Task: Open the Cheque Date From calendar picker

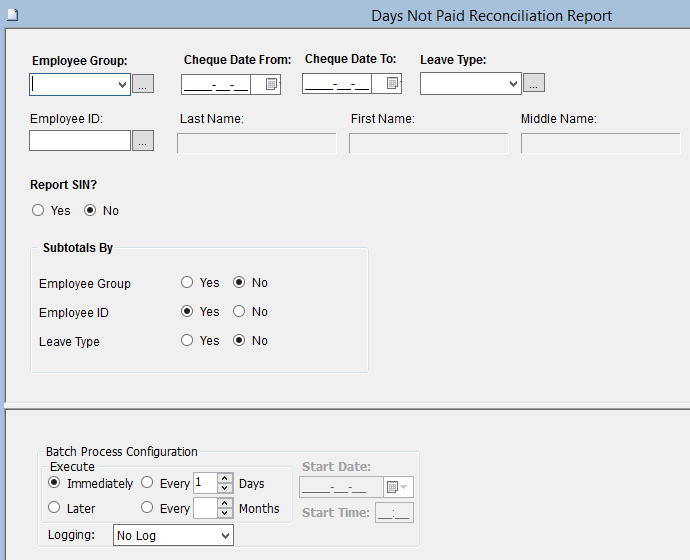Action: click(272, 85)
